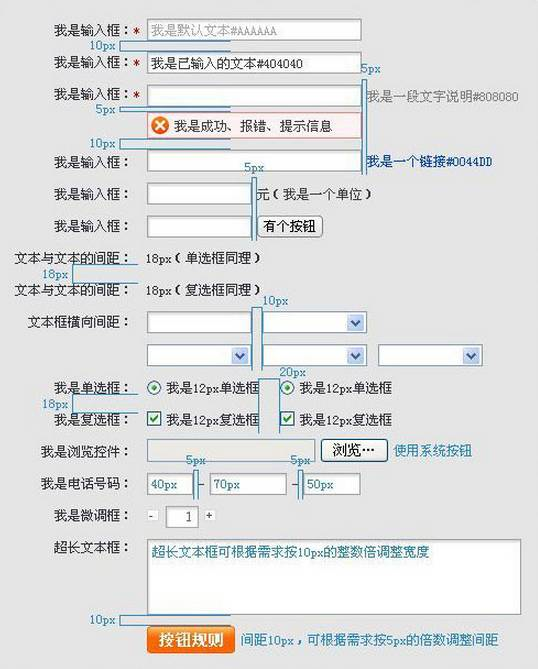Click the input field before 元 unit
538x669 pixels.
(x=199, y=194)
